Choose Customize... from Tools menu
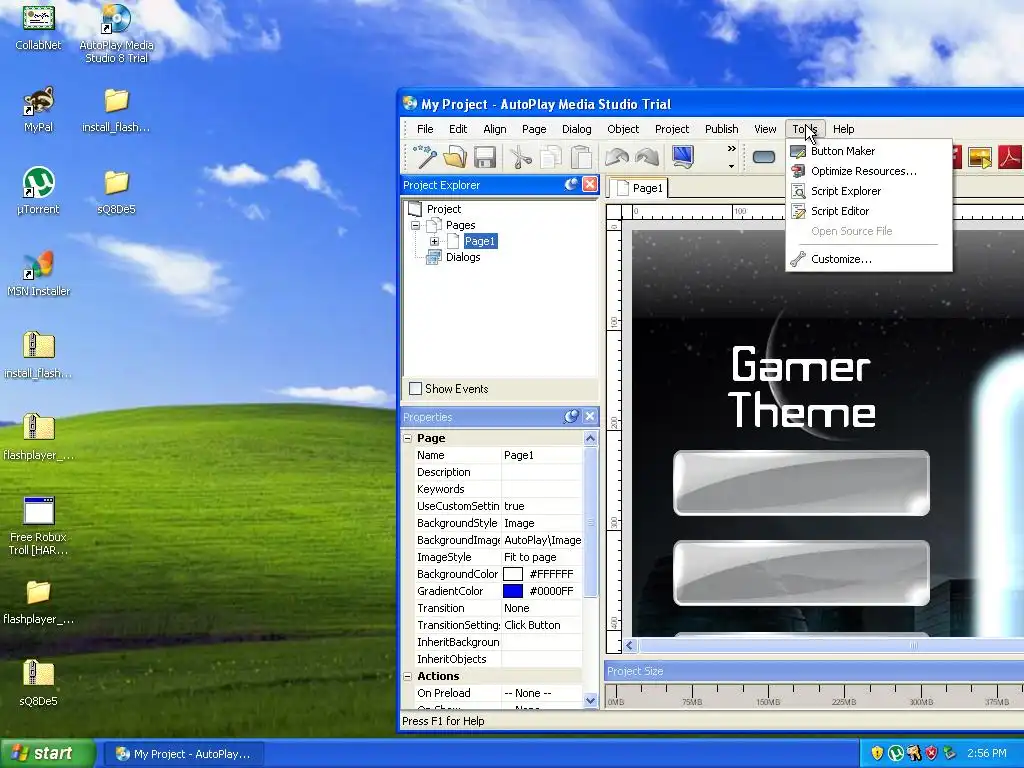 (869, 259)
